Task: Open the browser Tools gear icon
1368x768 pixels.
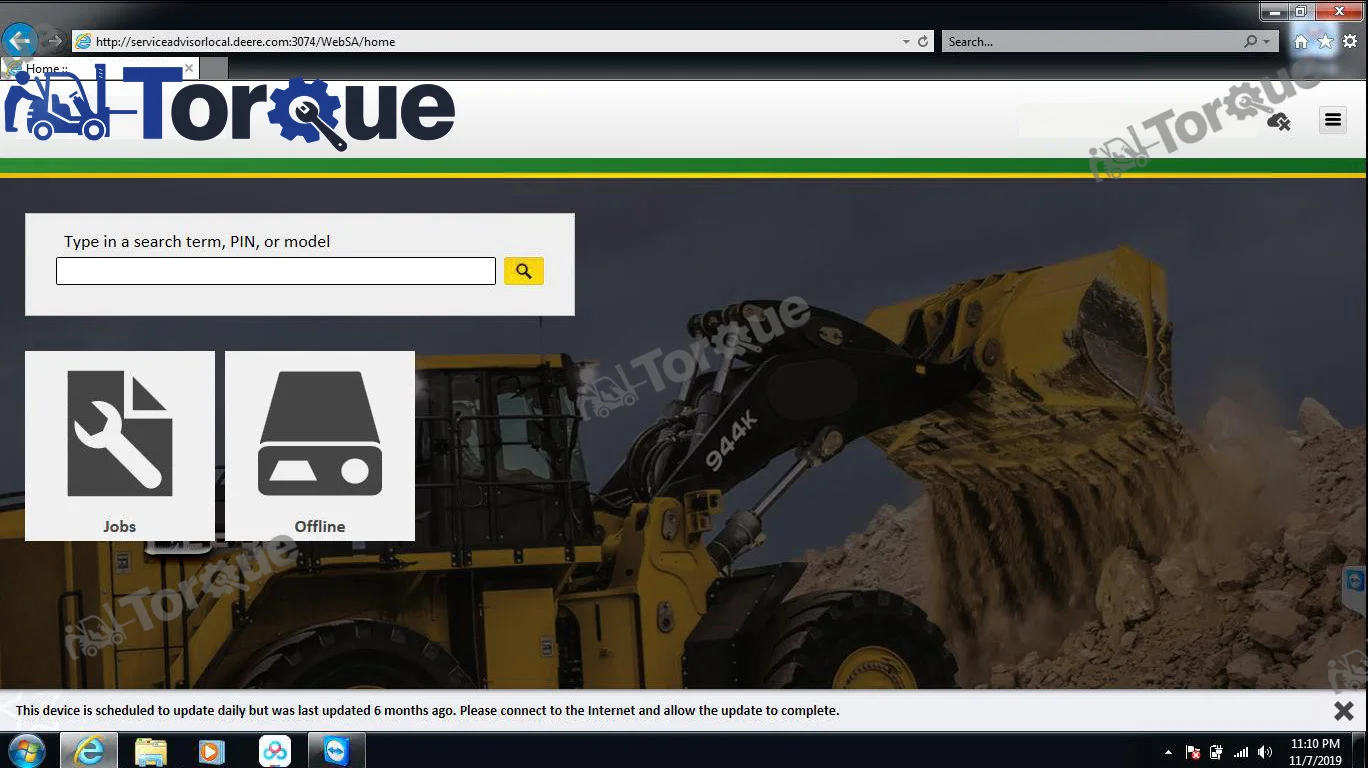Action: 1350,41
